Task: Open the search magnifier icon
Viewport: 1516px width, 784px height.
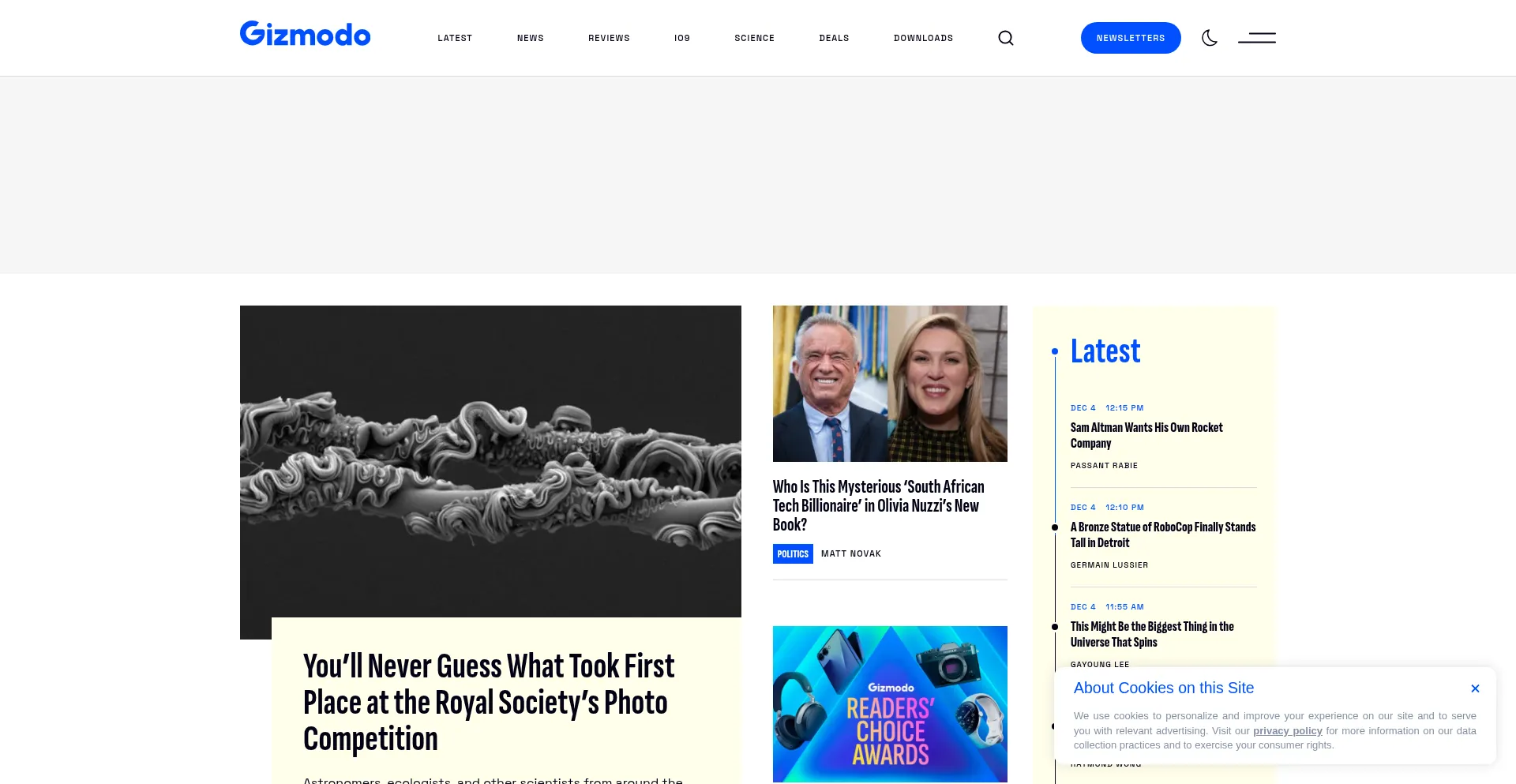Action: click(1005, 38)
